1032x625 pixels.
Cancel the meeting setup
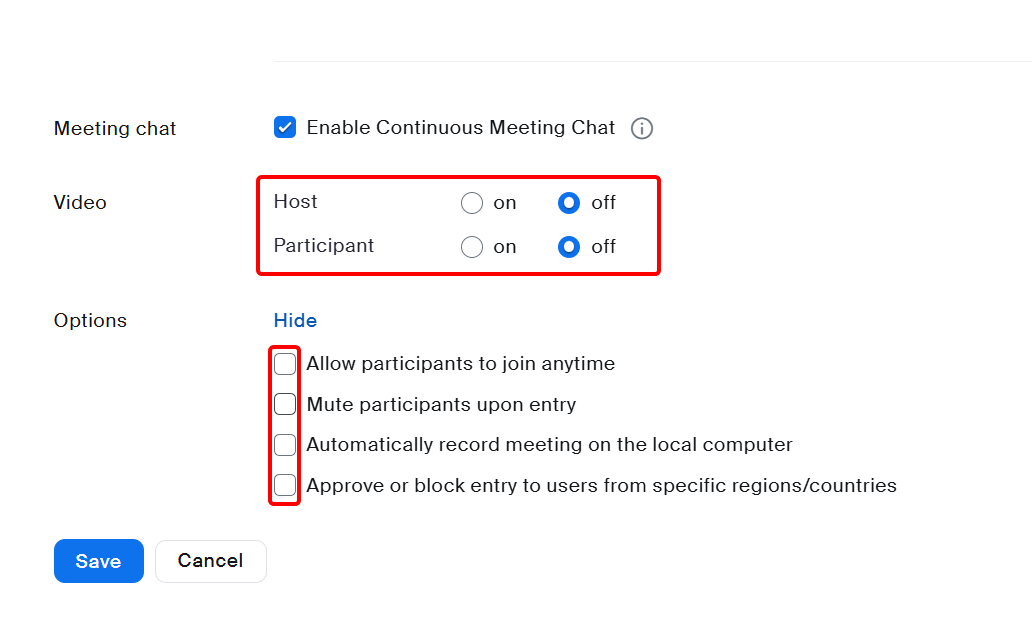pos(210,561)
